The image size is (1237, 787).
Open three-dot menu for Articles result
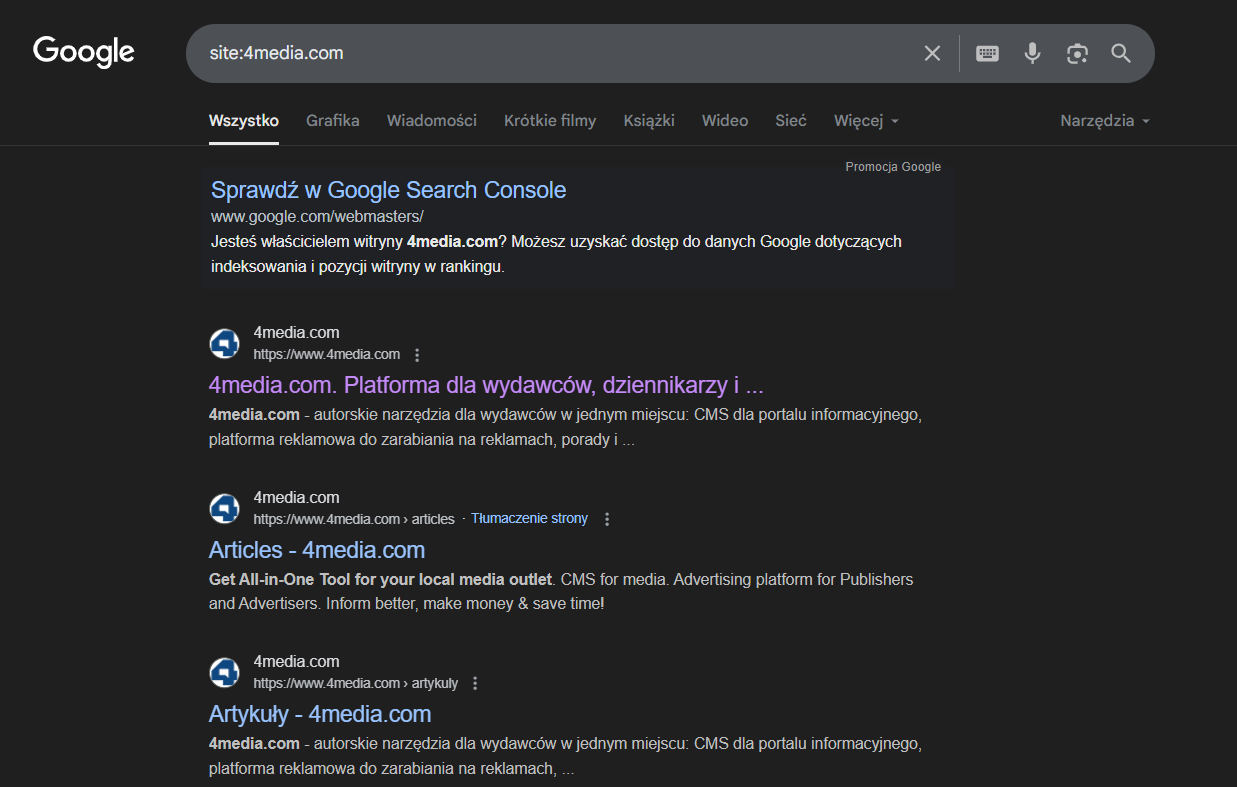[607, 518]
